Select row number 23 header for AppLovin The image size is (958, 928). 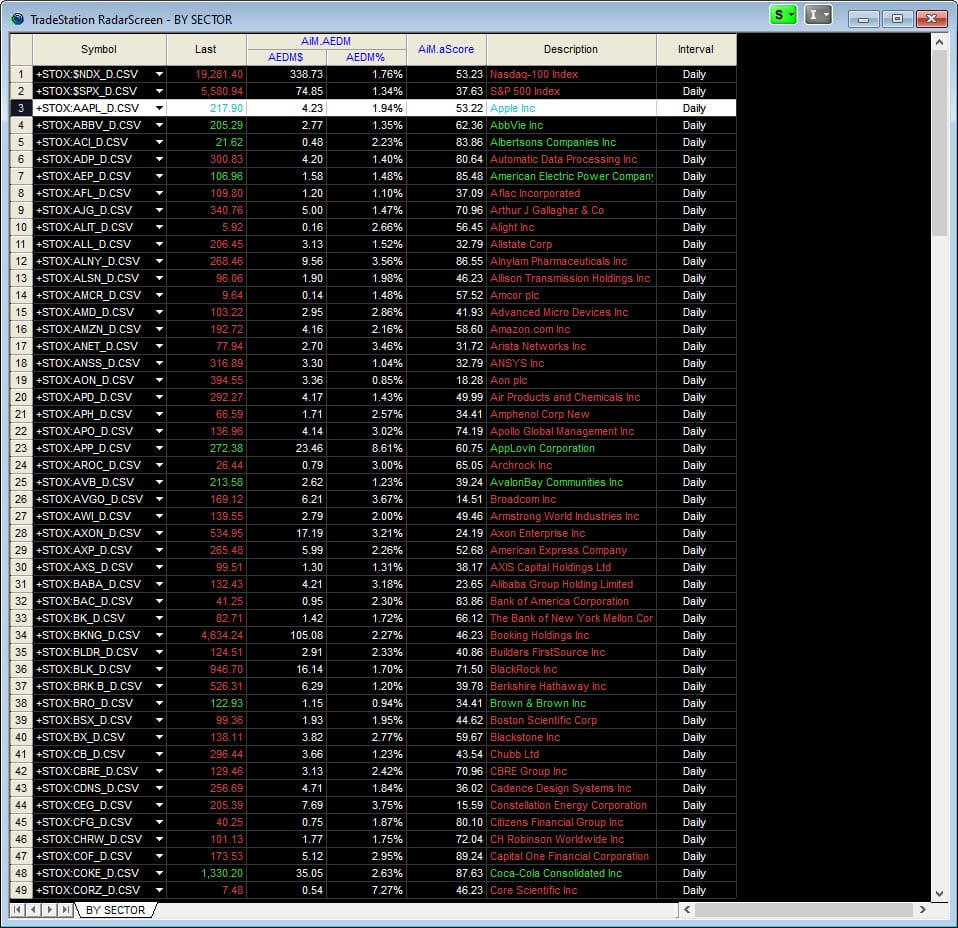point(21,448)
